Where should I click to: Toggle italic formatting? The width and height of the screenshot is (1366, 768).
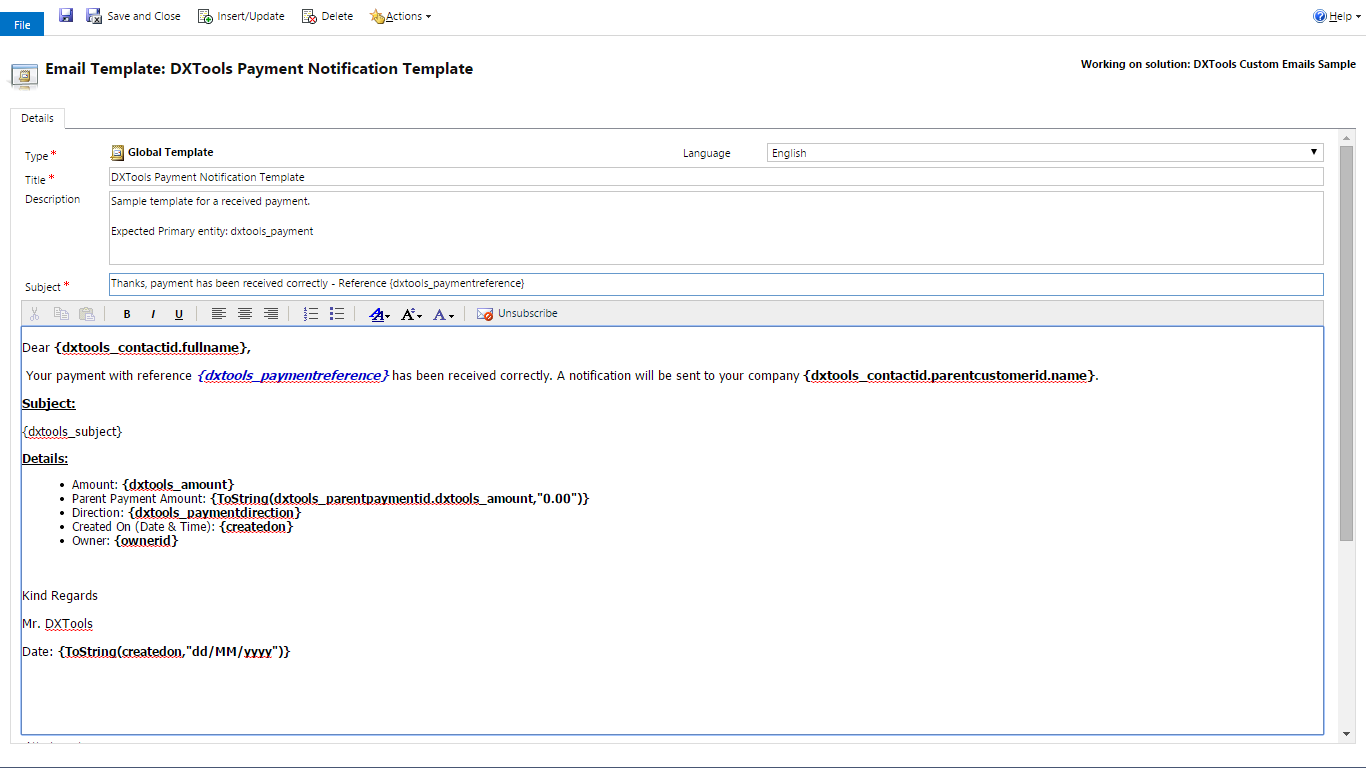(153, 314)
